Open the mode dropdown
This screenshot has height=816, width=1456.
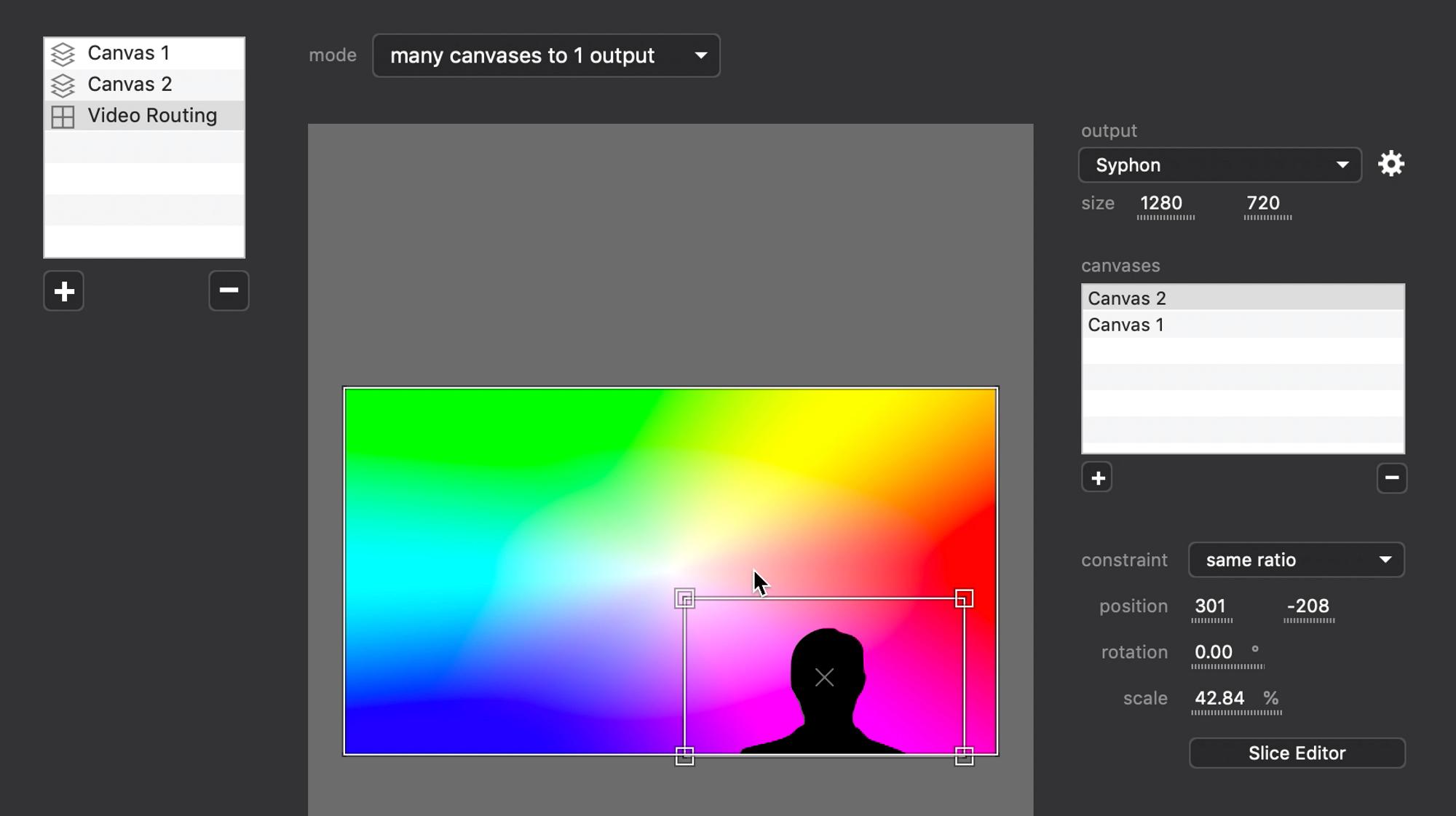pyautogui.click(x=546, y=56)
